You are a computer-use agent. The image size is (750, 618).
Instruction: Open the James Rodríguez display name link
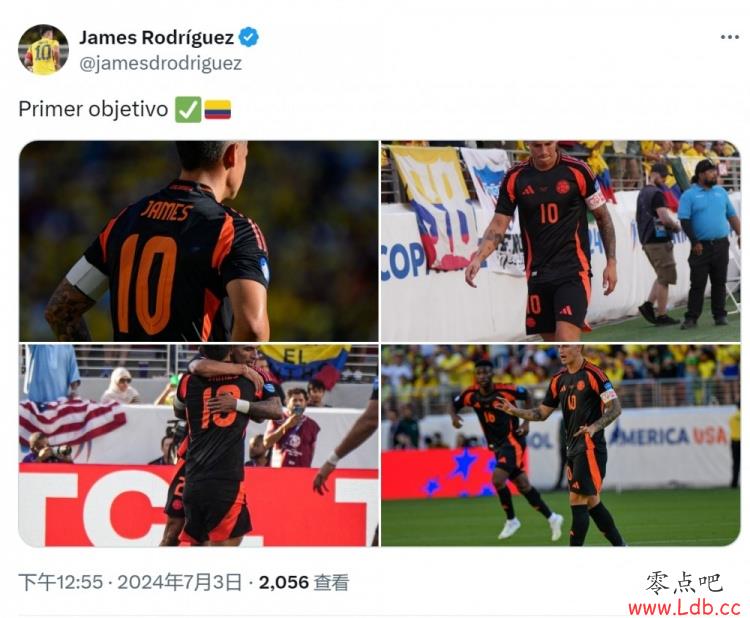156,37
